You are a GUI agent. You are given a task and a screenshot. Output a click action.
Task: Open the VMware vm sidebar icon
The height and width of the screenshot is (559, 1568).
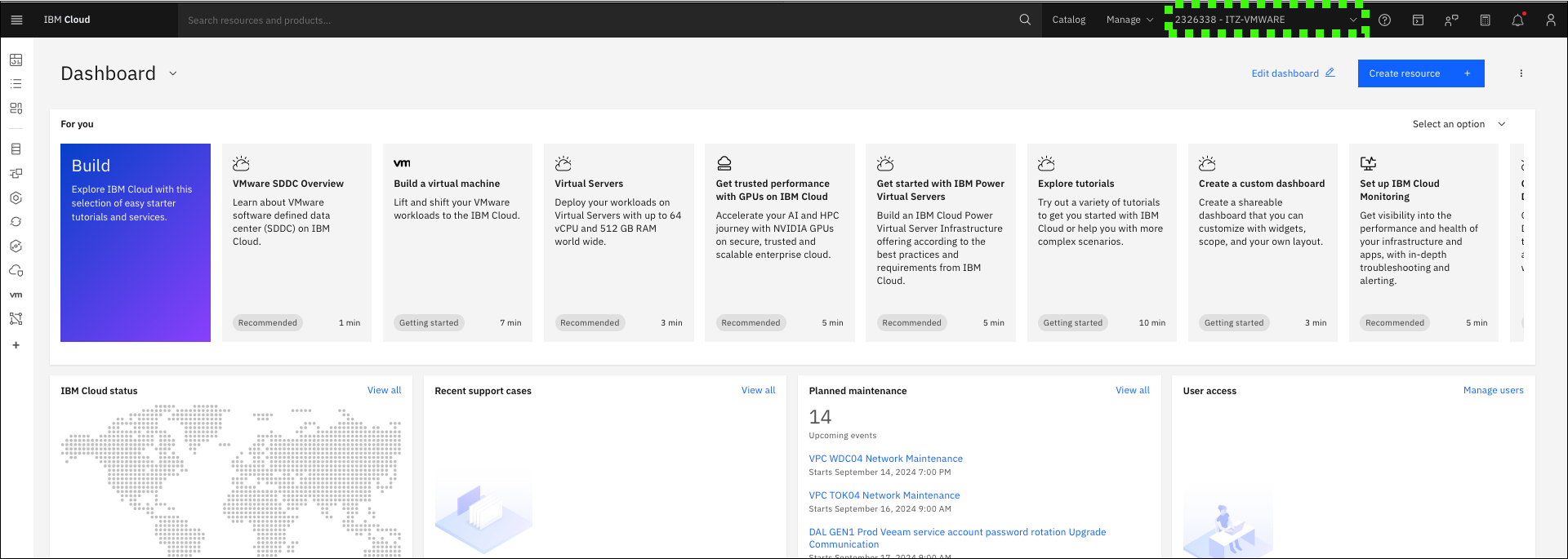pyautogui.click(x=16, y=295)
